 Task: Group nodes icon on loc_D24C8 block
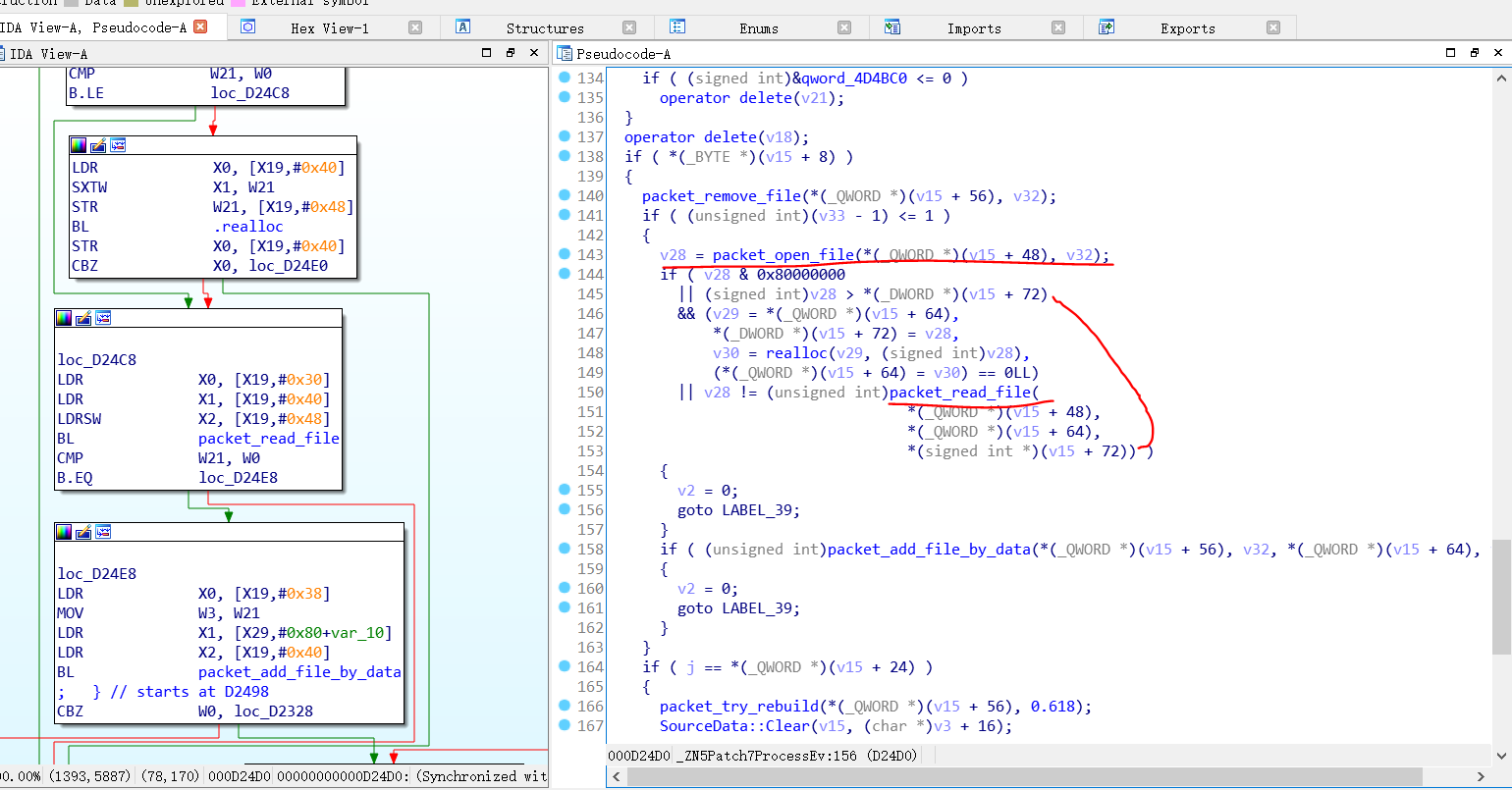coord(103,318)
